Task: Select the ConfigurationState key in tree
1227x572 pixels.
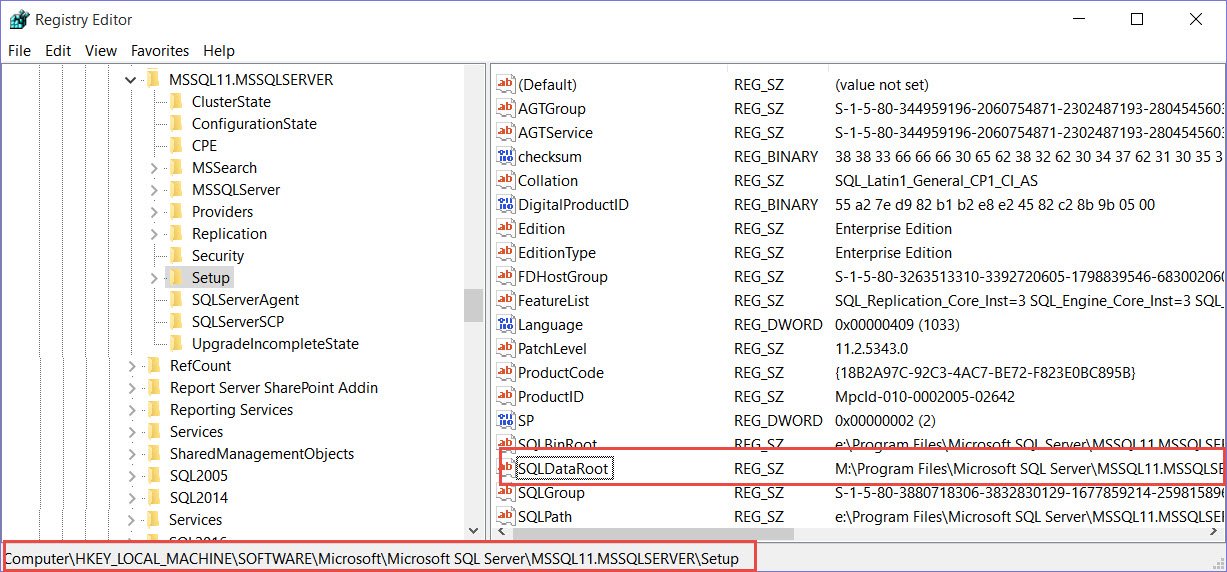Action: tap(254, 124)
